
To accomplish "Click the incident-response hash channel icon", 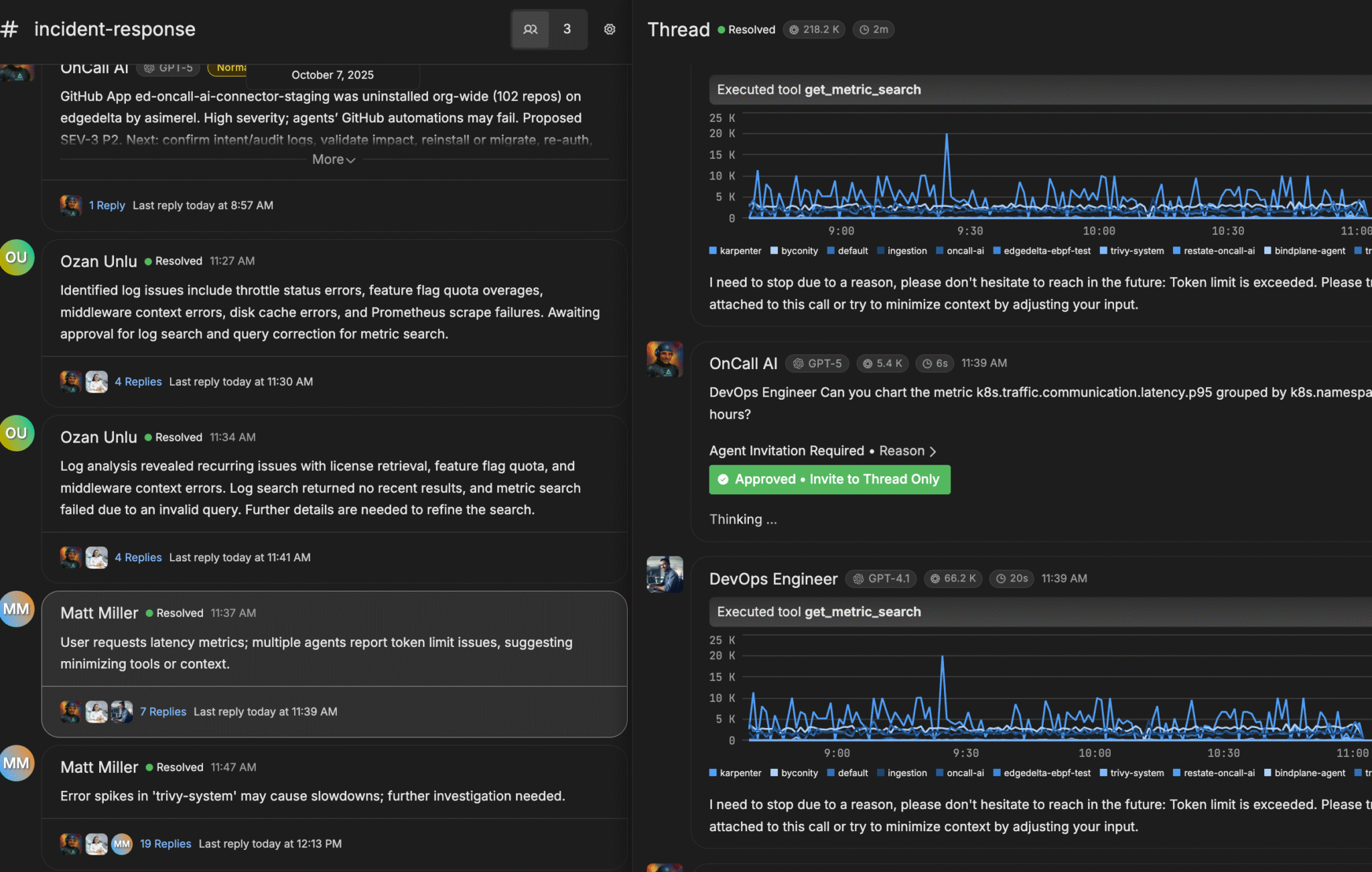I will click(9, 29).
